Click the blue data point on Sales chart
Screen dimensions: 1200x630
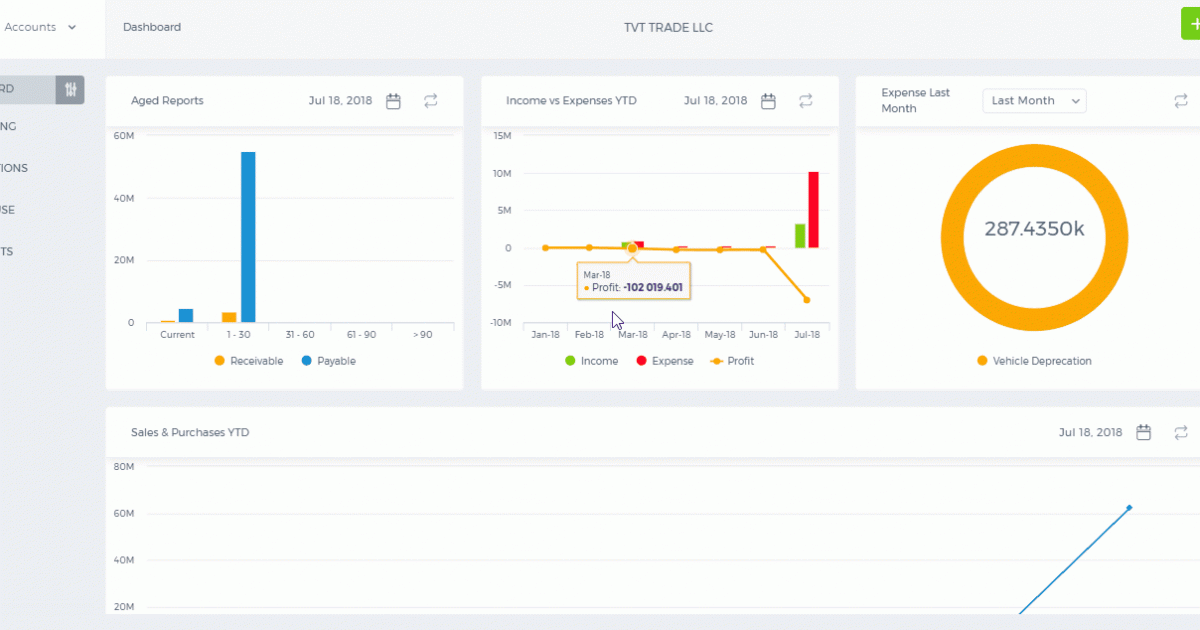point(1129,508)
